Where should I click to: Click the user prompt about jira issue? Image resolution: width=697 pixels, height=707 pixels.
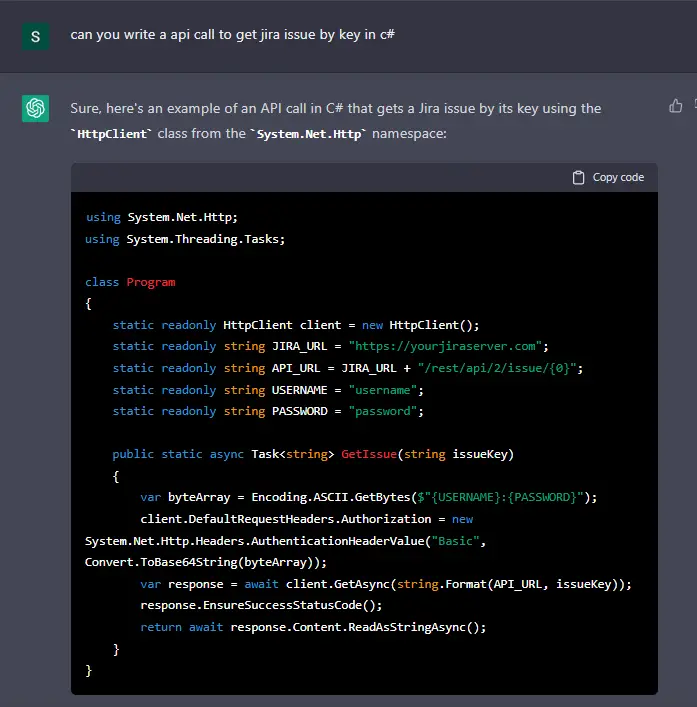click(233, 35)
